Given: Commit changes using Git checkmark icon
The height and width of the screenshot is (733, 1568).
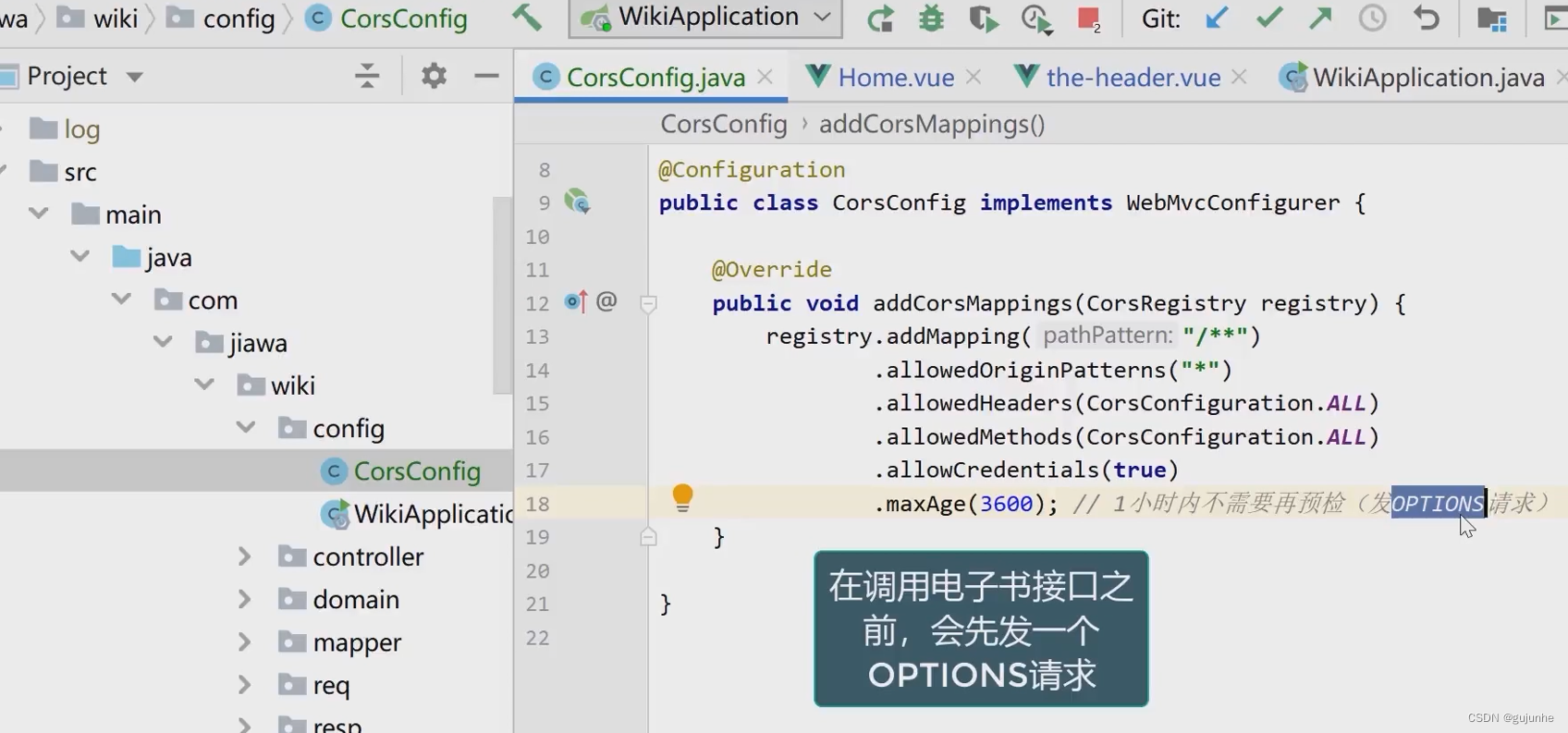Looking at the screenshot, I should (1268, 18).
